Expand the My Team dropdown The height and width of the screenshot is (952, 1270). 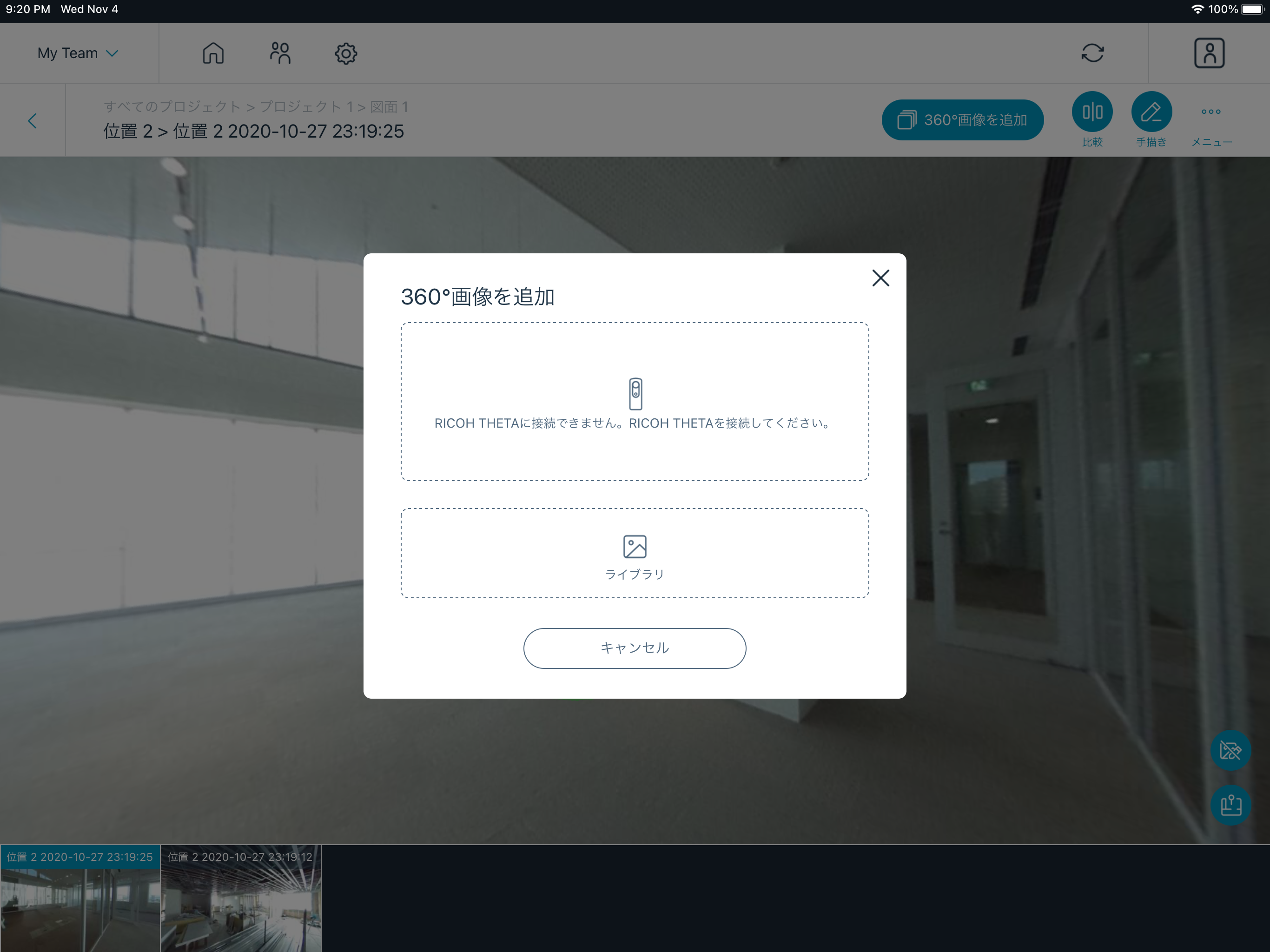tap(78, 53)
